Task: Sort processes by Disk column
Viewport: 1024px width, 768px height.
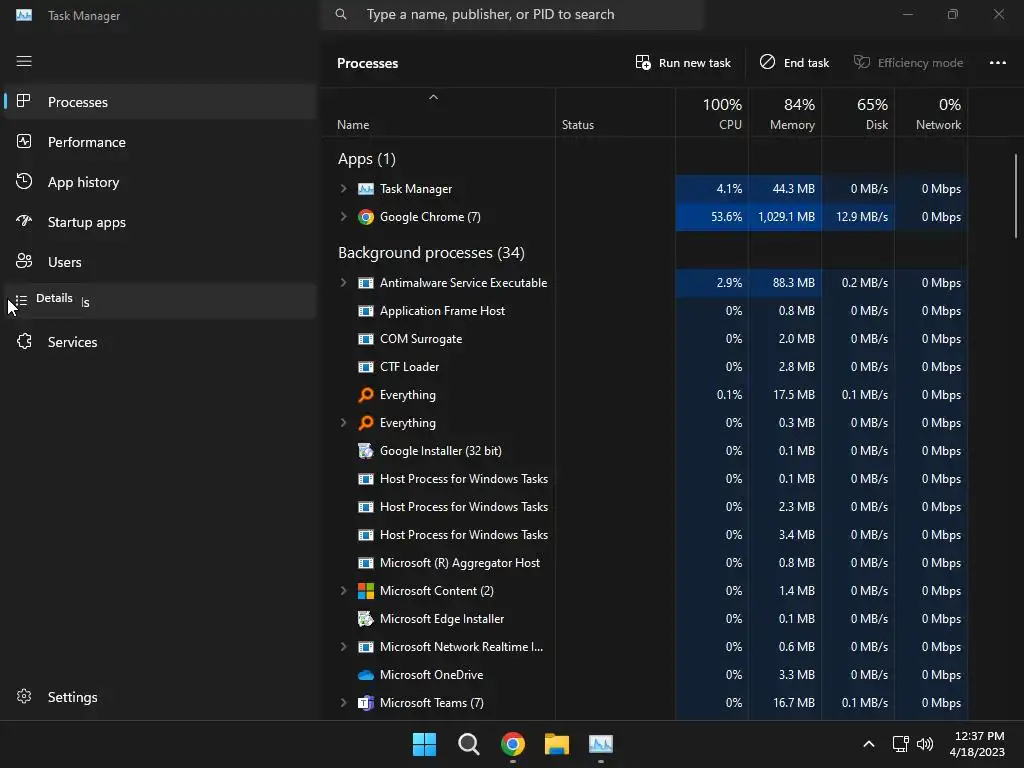Action: pyautogui.click(x=858, y=113)
